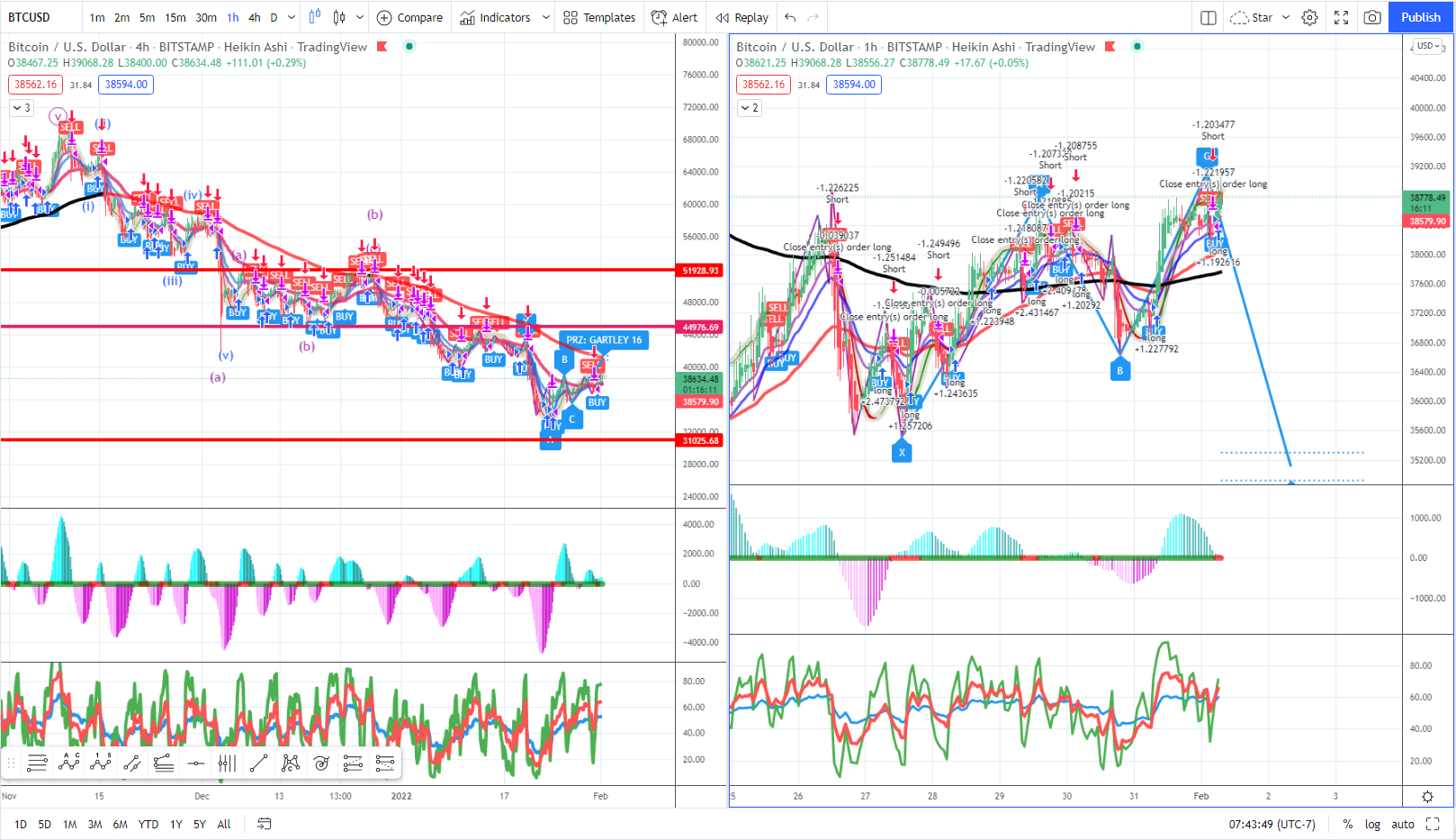Switch to 30m timeframe
The width and height of the screenshot is (1456, 840).
[206, 17]
